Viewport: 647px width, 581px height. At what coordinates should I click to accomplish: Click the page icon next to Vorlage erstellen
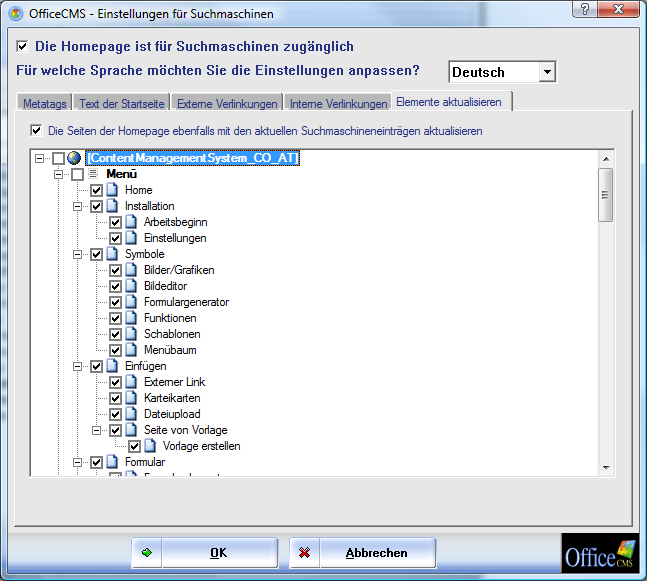click(x=150, y=446)
